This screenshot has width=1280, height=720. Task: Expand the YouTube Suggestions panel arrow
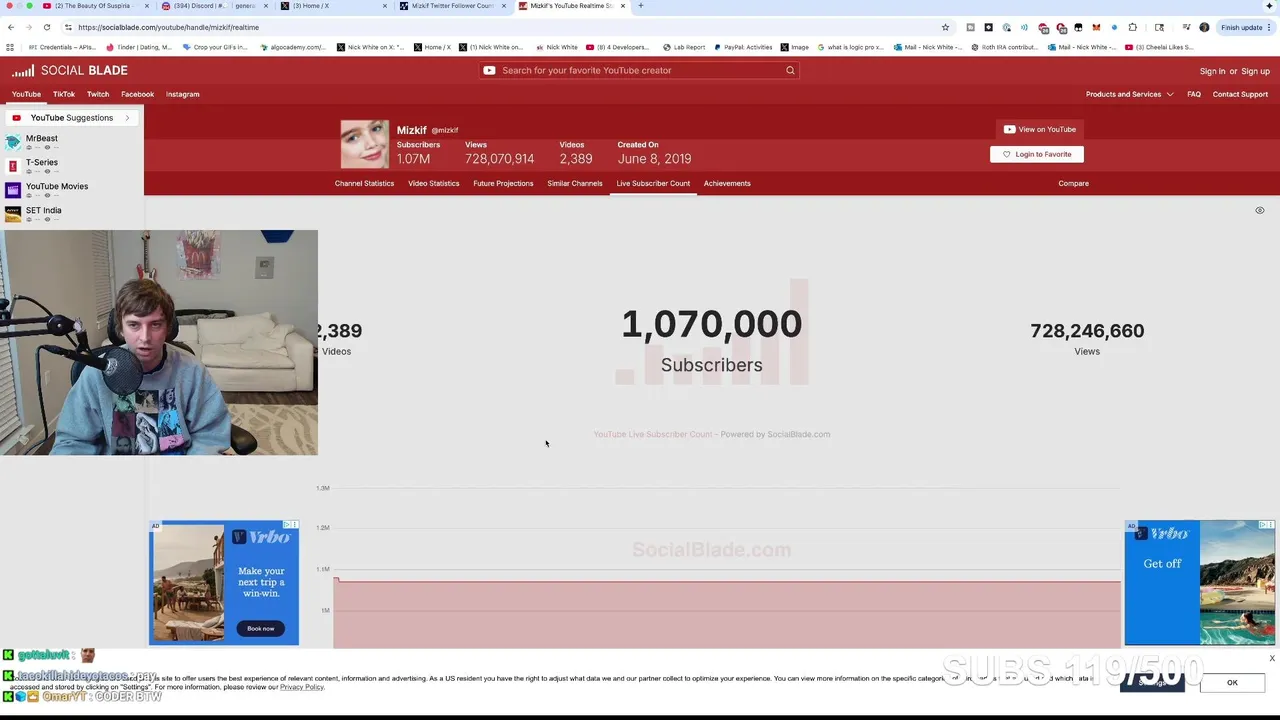click(127, 118)
